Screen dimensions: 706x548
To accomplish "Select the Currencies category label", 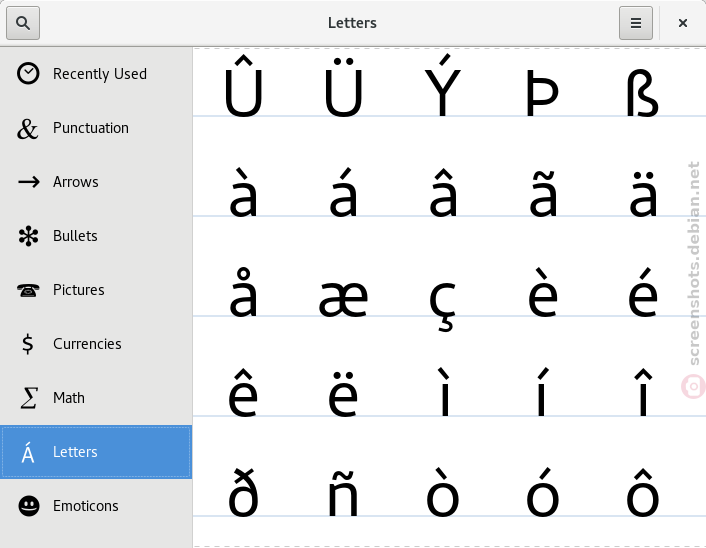I will [87, 344].
